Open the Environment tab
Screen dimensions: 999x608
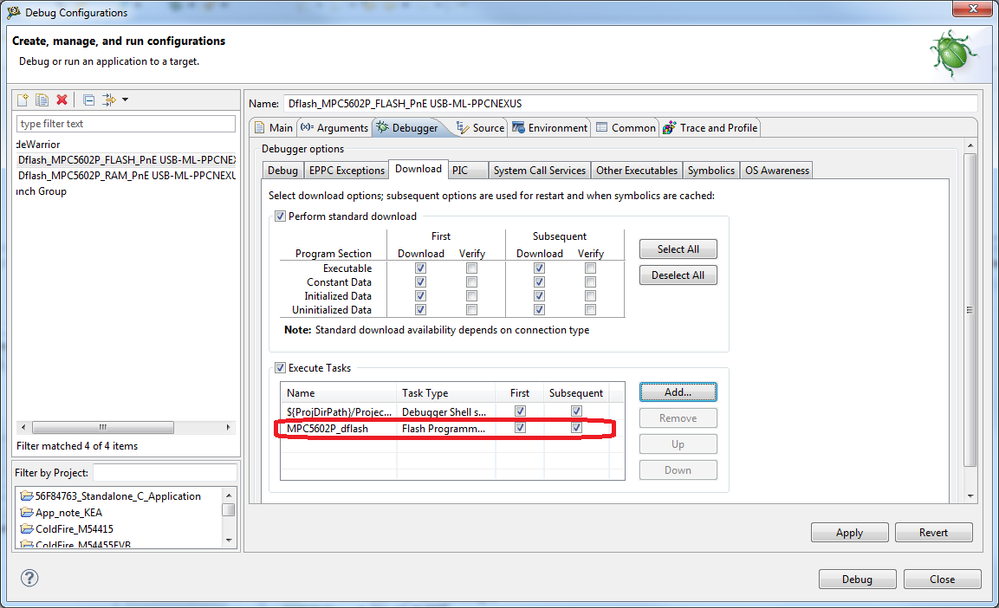(550, 127)
